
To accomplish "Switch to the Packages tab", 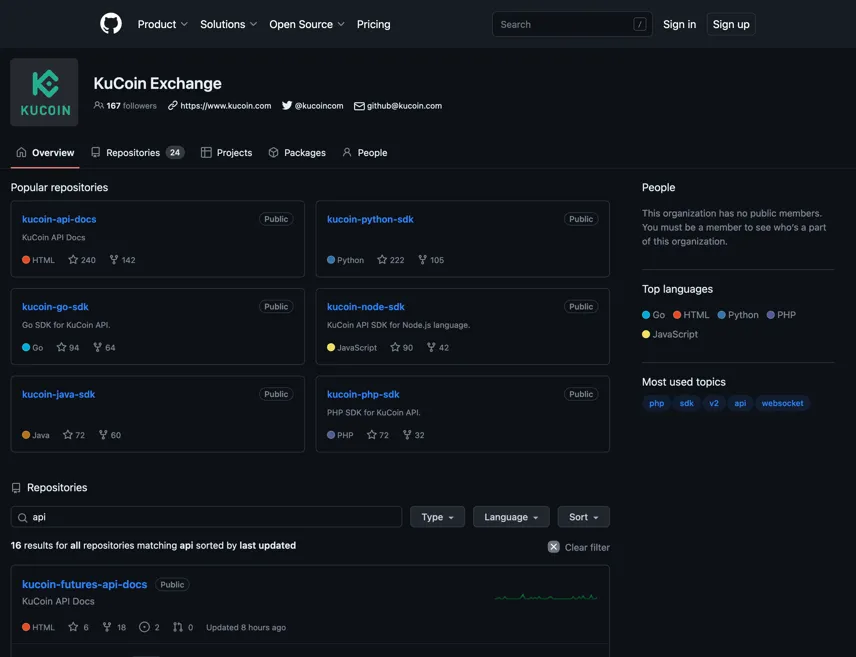I will (x=297, y=153).
